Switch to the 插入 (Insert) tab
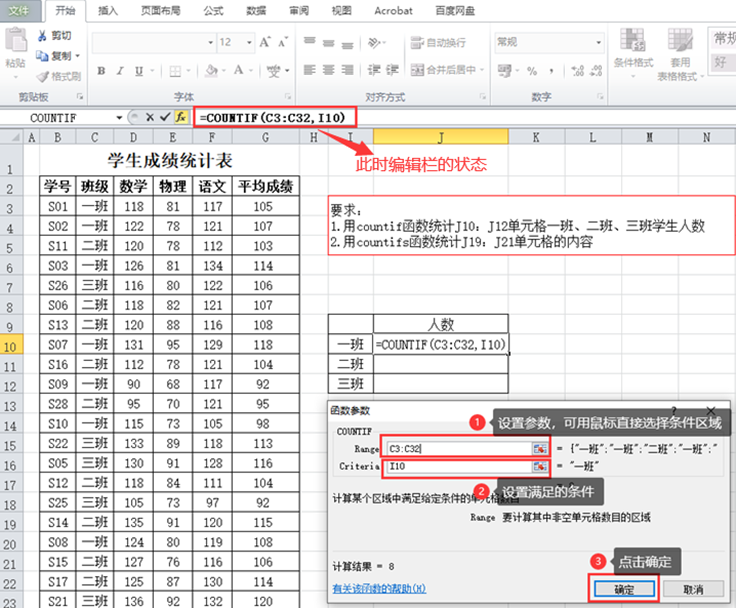Image resolution: width=736 pixels, height=608 pixels. (108, 11)
